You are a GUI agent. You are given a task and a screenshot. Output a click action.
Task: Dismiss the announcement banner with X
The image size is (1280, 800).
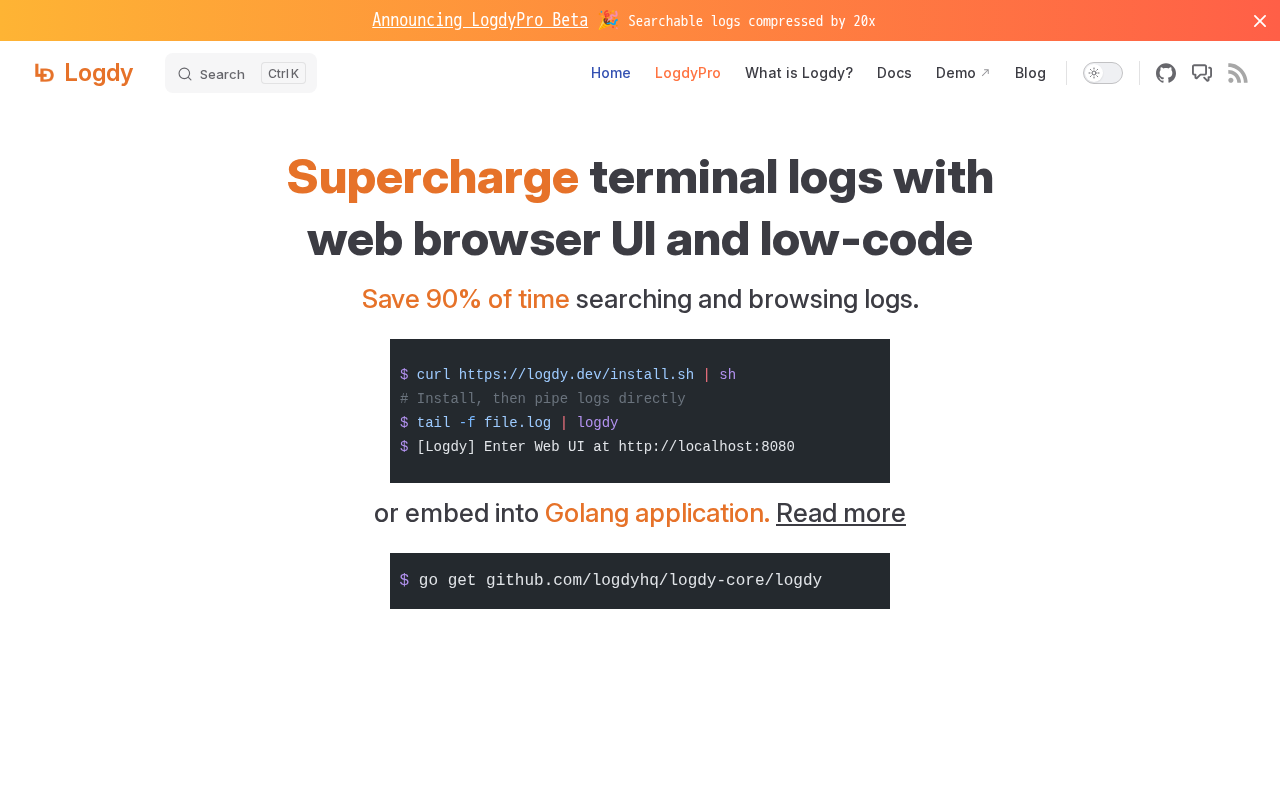pyautogui.click(x=1260, y=21)
